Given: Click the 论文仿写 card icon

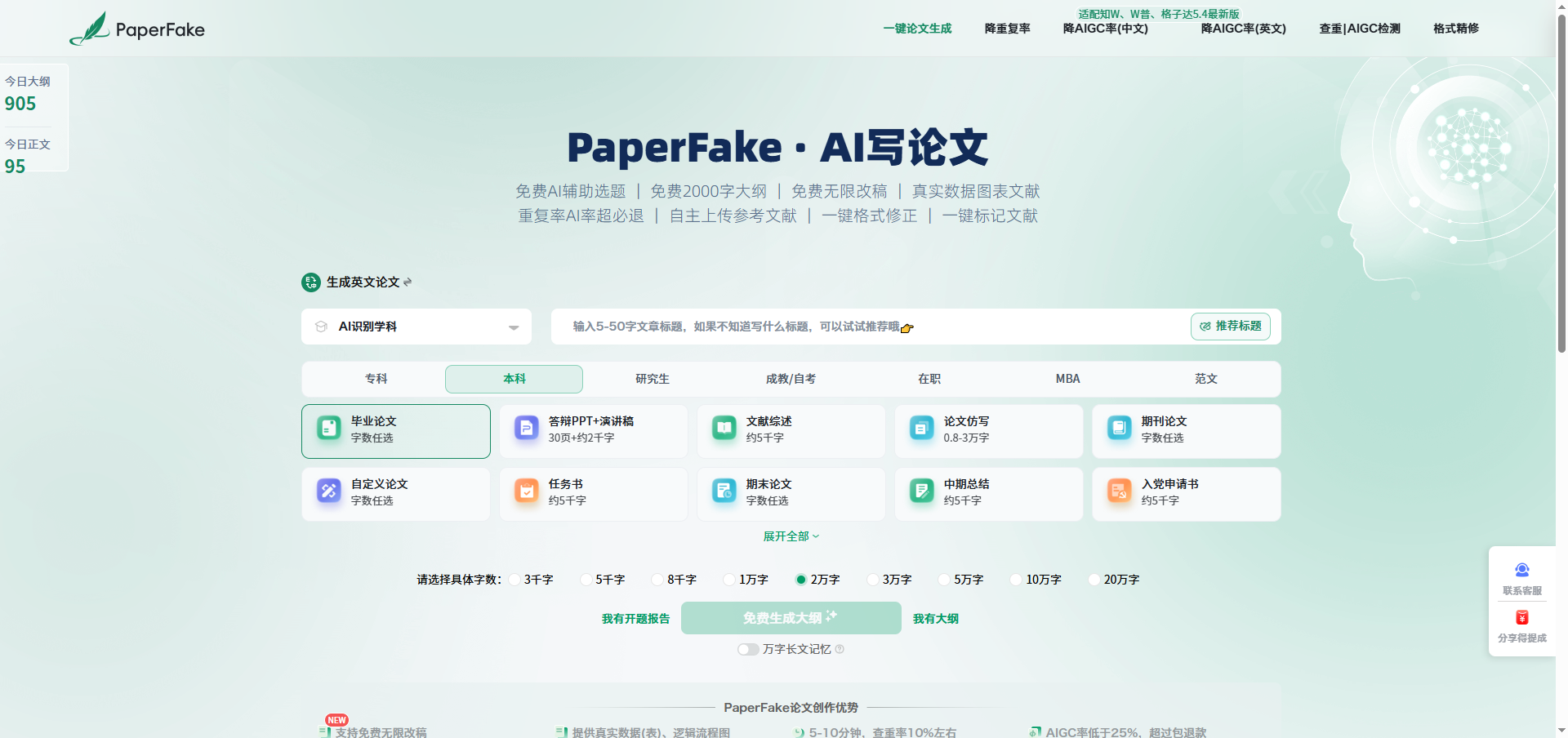Looking at the screenshot, I should [x=921, y=428].
